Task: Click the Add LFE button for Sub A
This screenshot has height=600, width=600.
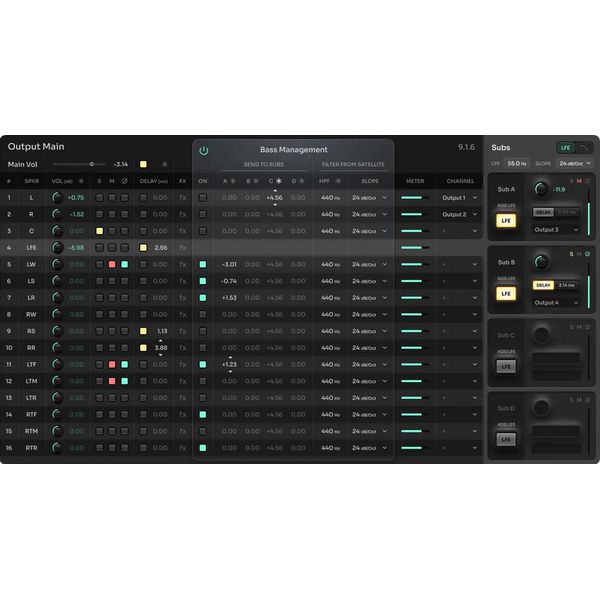Action: click(506, 219)
